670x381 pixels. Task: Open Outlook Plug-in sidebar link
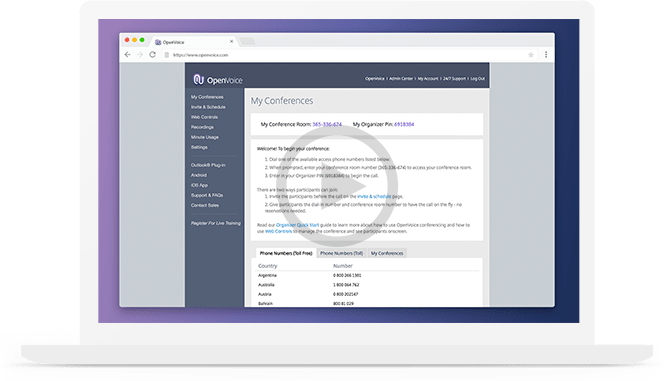click(x=208, y=165)
